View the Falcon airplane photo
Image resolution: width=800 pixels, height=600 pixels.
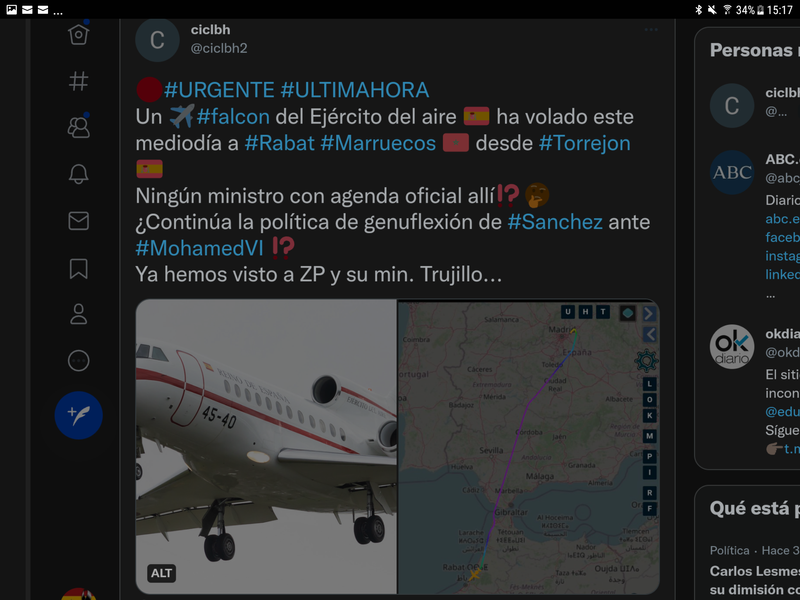[266, 446]
